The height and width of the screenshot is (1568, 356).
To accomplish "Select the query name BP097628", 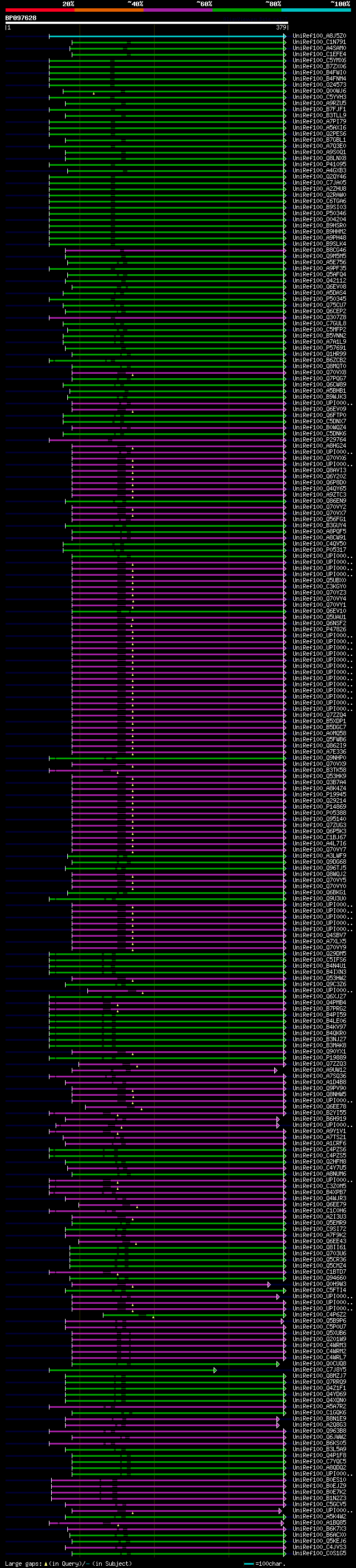I will [x=21, y=18].
